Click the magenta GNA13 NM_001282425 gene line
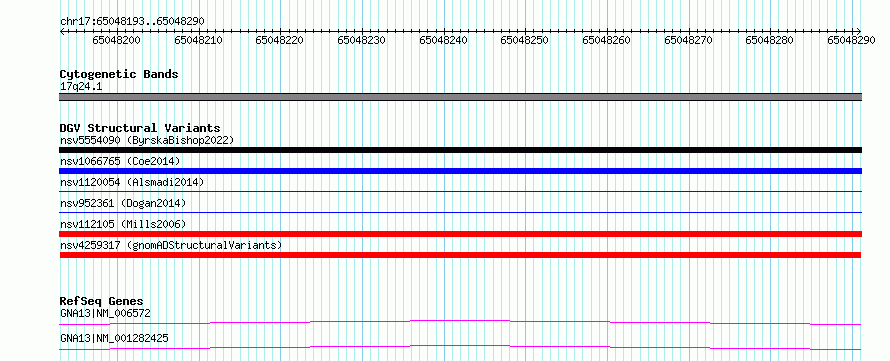Viewport: 890px width, 361px height. click(x=460, y=347)
